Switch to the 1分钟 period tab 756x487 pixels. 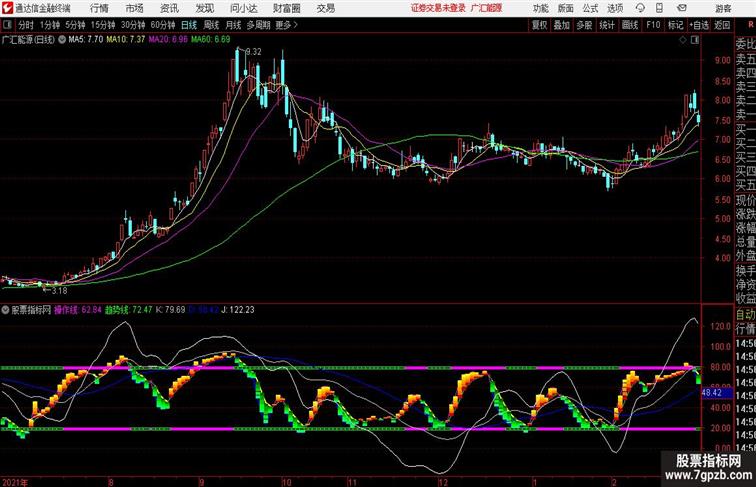50,25
